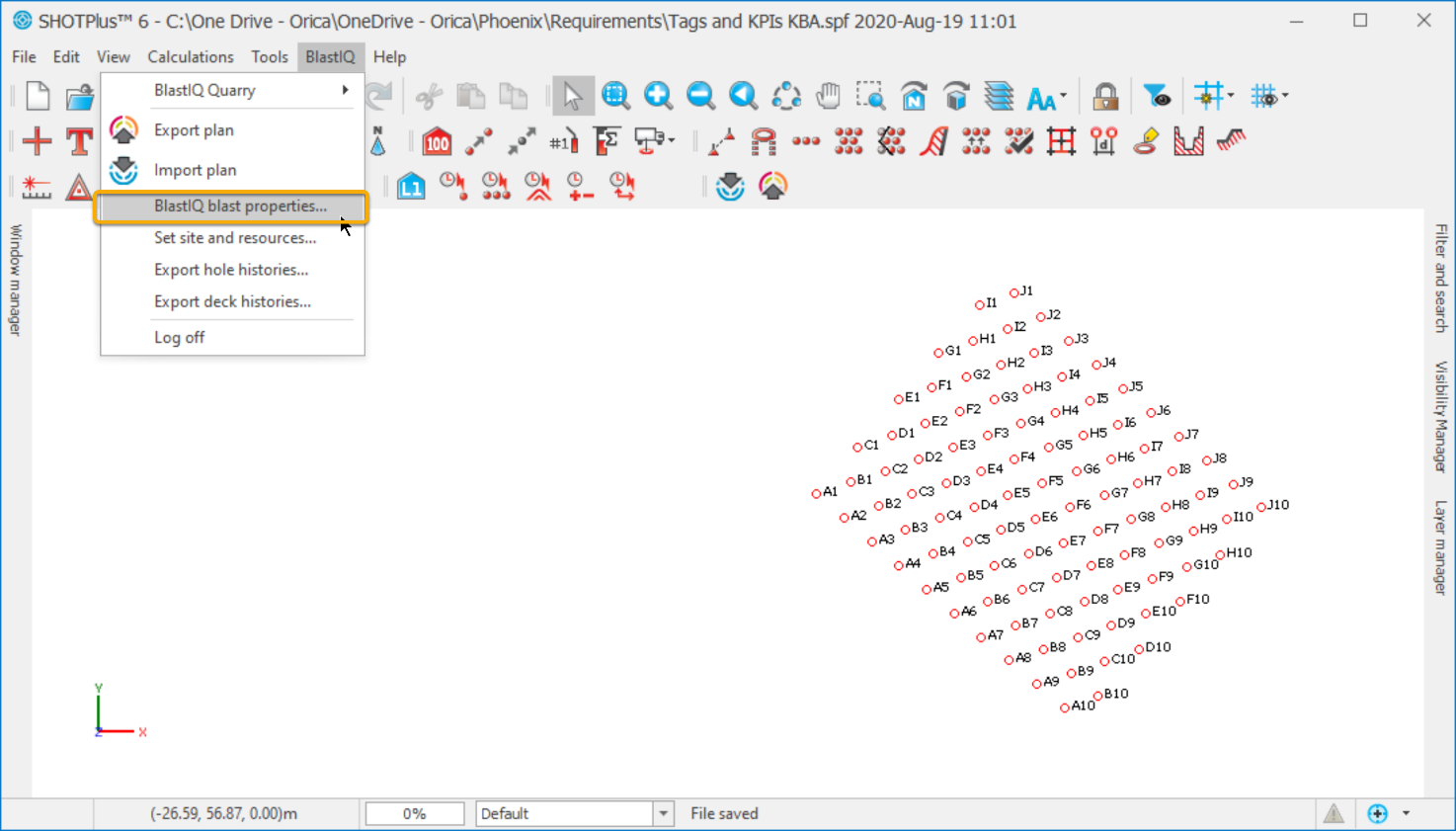Viewport: 1456px width, 831px height.
Task: Create a new blank plan file
Action: point(38,96)
